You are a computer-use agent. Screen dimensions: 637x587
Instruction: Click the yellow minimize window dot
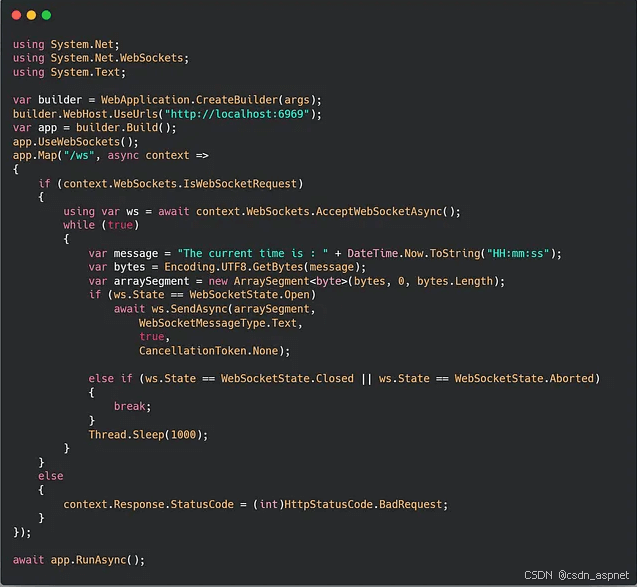31,15
